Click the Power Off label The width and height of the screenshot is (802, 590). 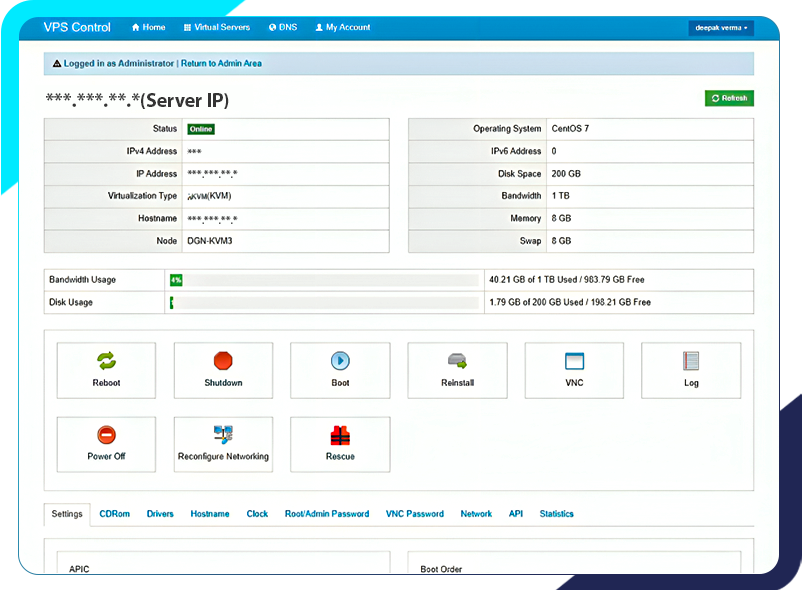pyautogui.click(x=106, y=456)
